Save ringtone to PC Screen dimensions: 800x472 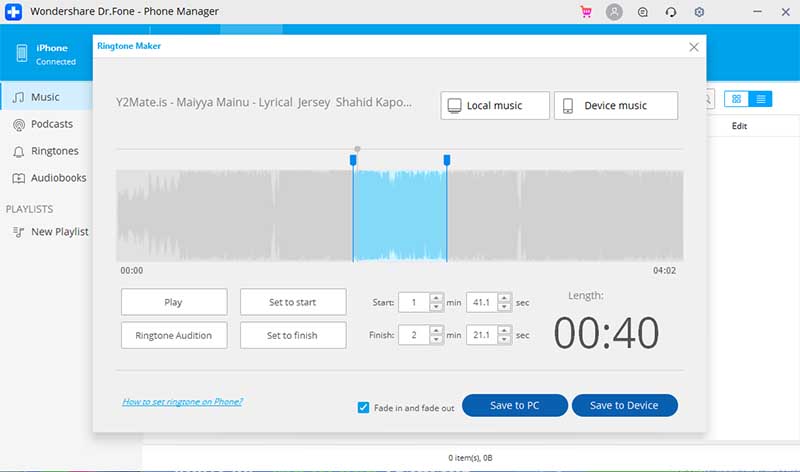click(515, 405)
